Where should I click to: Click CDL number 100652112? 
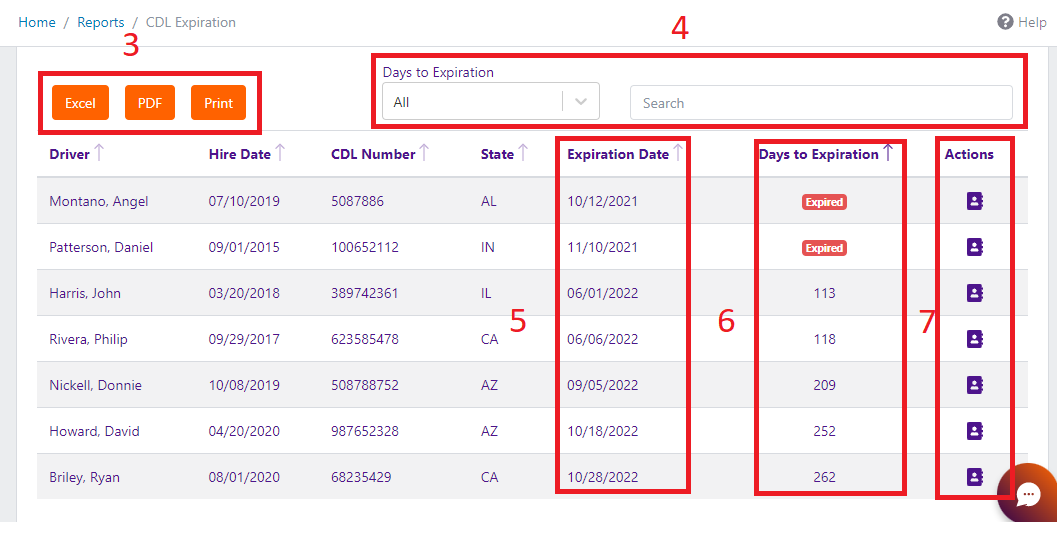pyautogui.click(x=365, y=247)
